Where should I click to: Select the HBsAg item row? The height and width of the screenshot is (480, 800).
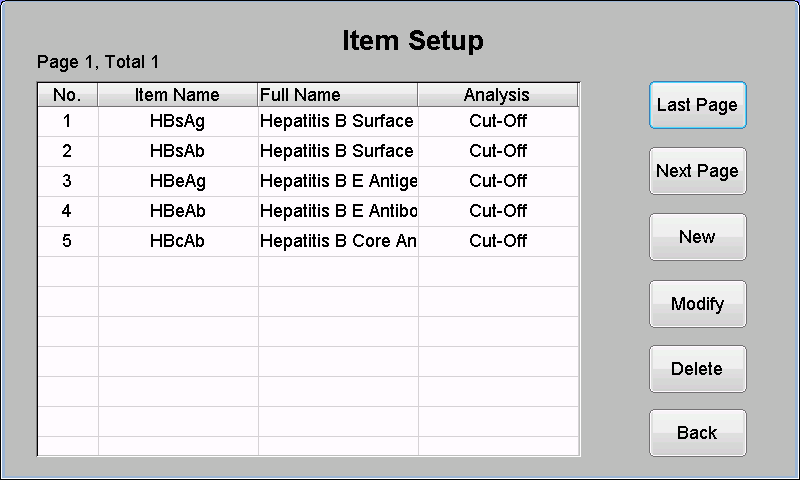[x=177, y=122]
